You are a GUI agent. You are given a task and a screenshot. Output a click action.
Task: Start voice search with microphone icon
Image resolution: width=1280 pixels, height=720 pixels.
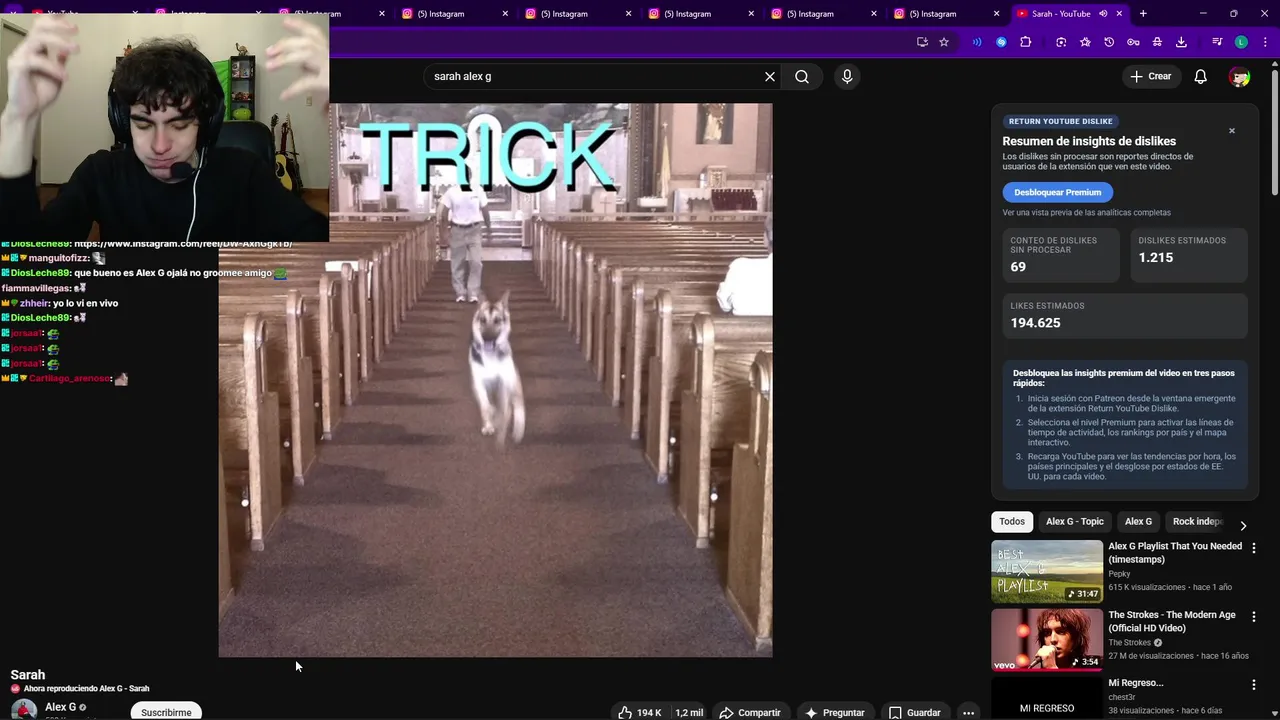point(847,76)
